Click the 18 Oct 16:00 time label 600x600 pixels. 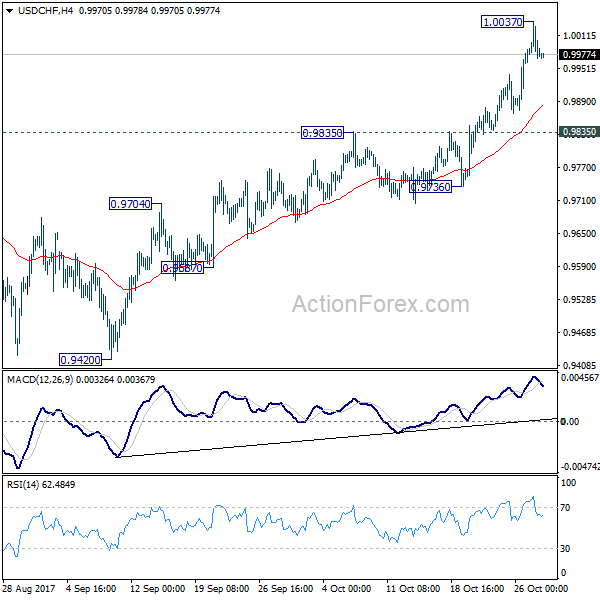[x=476, y=588]
